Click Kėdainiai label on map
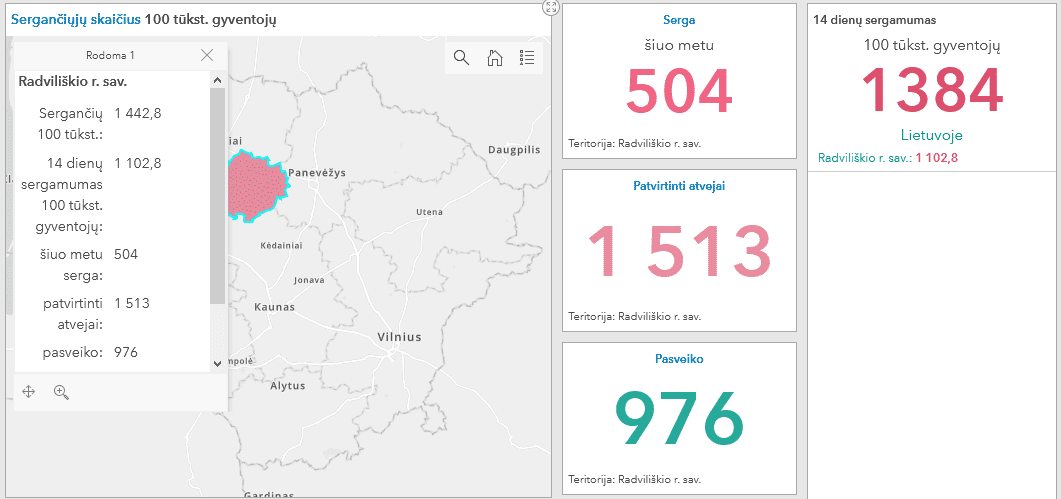 (281, 245)
